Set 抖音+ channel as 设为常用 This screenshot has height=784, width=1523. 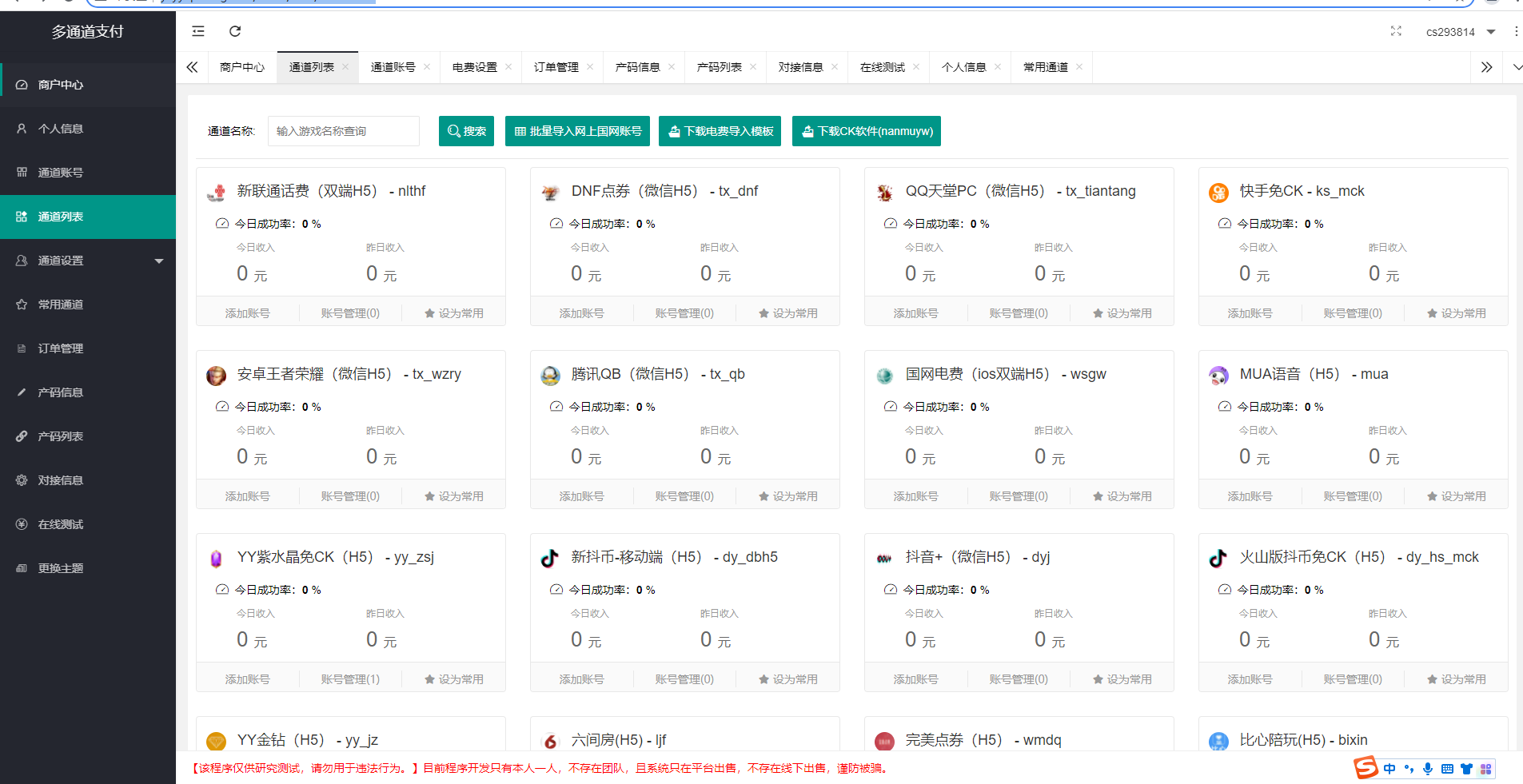point(1122,679)
